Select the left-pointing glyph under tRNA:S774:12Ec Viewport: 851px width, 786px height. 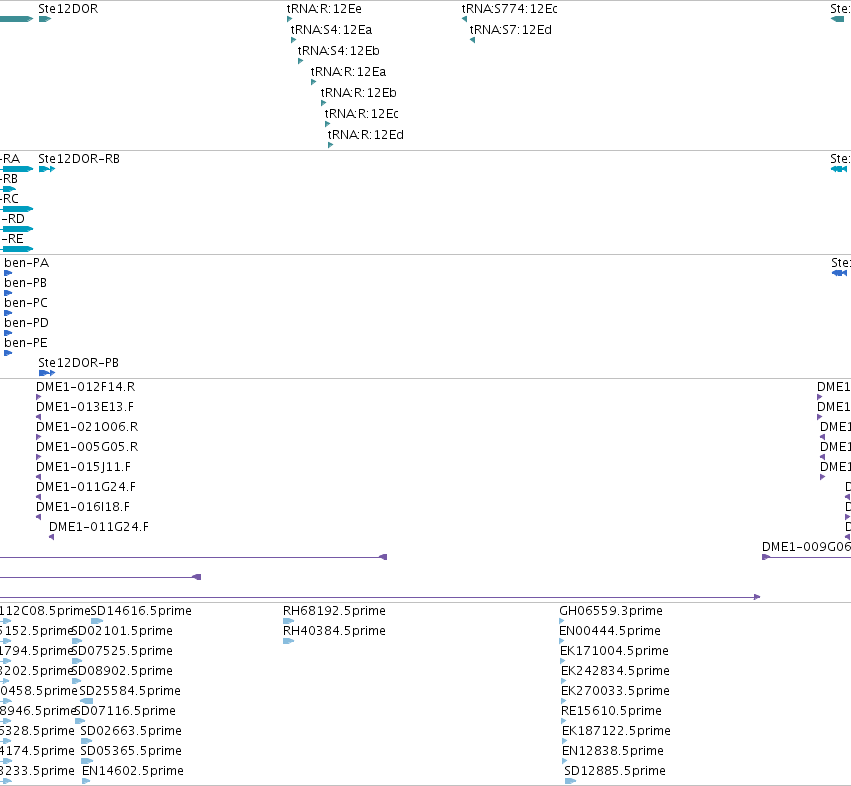pyautogui.click(x=465, y=19)
